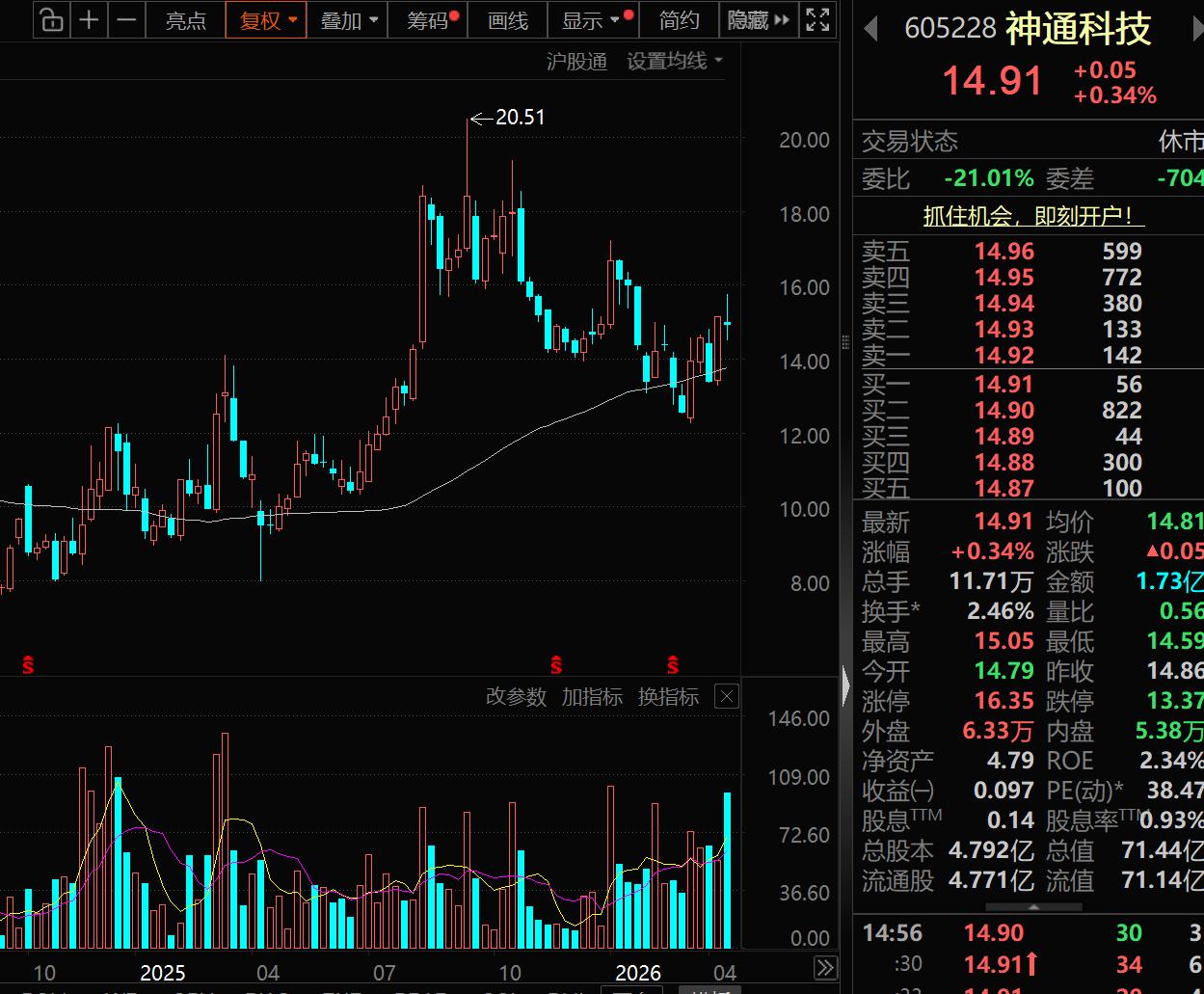The image size is (1204, 994).
Task: Click the current price 14.91 header
Action: (x=992, y=81)
